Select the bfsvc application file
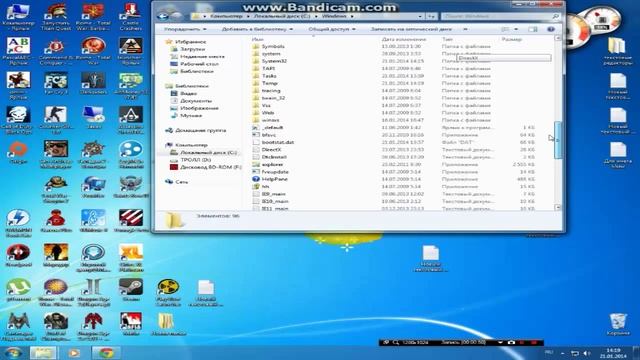640x360 pixels. (x=269, y=135)
